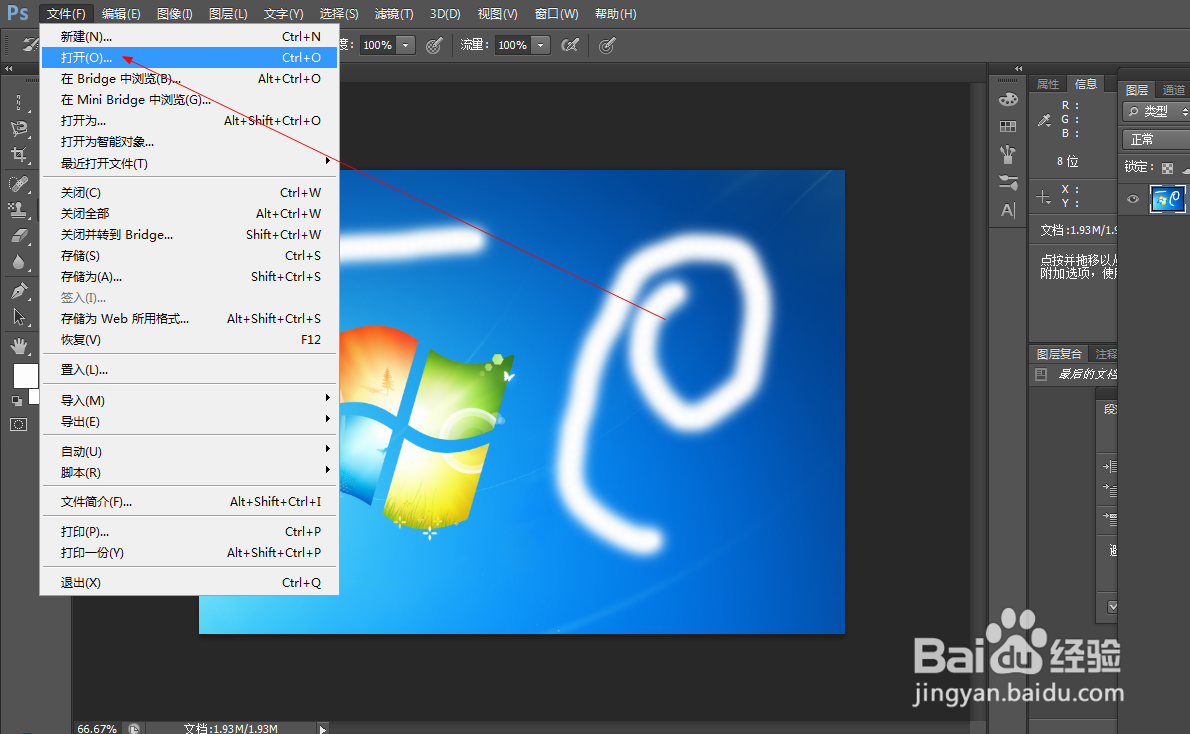Screen dimensions: 1190x734
Task: Click crosshair coordinates icon in Info panel
Action: click(x=1044, y=197)
